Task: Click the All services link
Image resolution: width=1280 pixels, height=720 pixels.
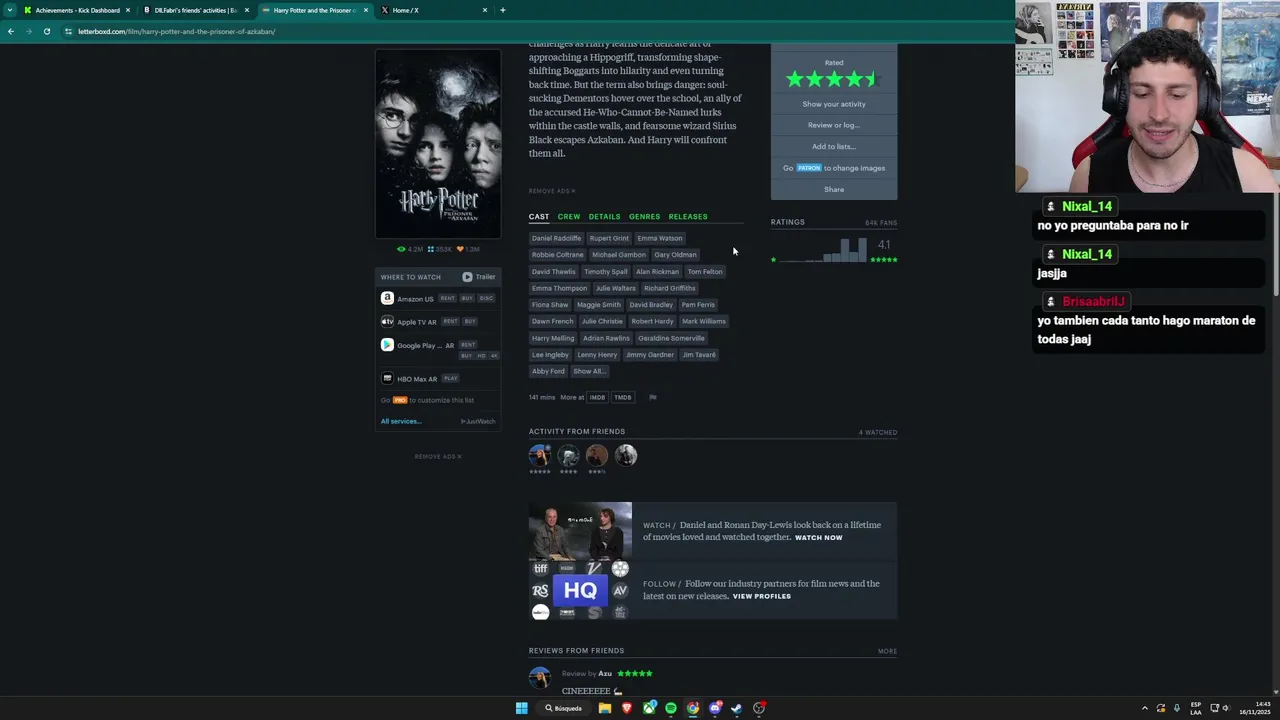Action: click(x=401, y=421)
